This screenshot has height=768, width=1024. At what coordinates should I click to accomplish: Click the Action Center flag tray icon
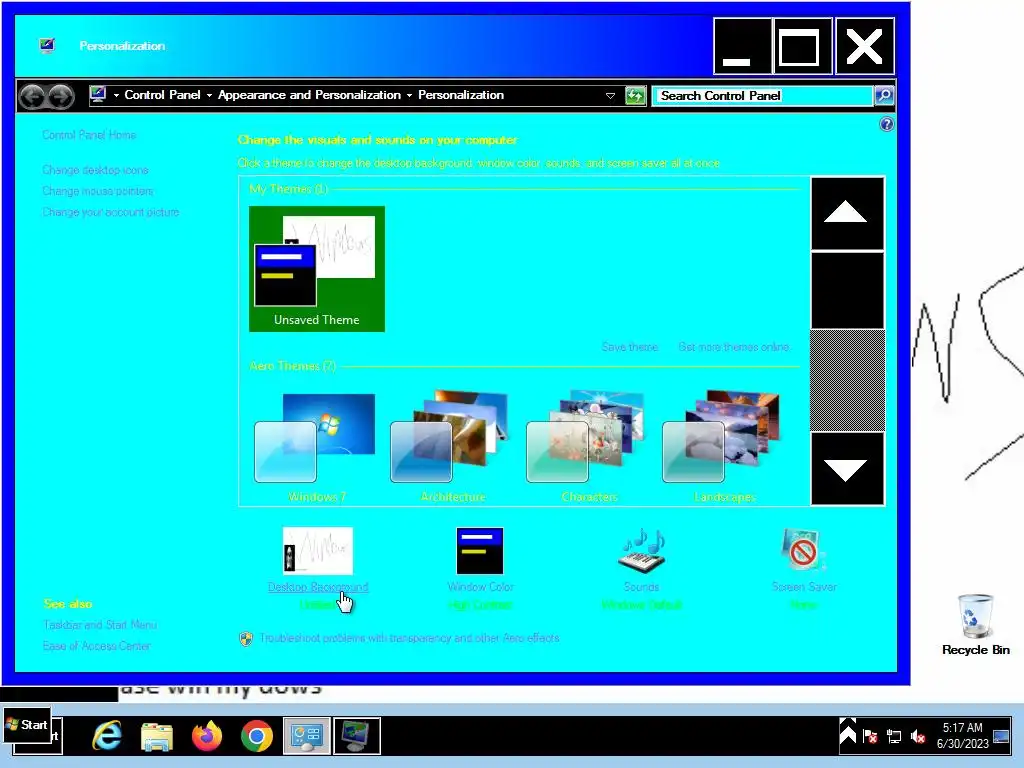[870, 737]
